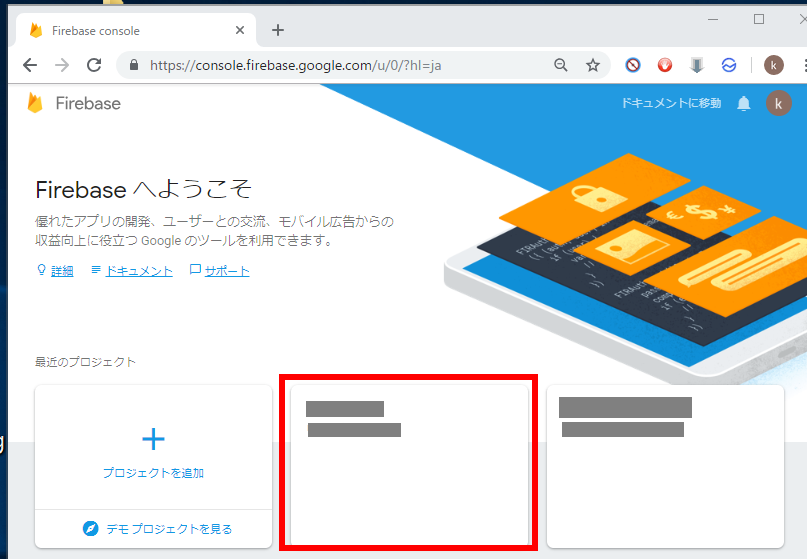Viewport: 807px width, 559px height.
Task: Click the Firebase logo in the header
Action: pyautogui.click(x=74, y=103)
